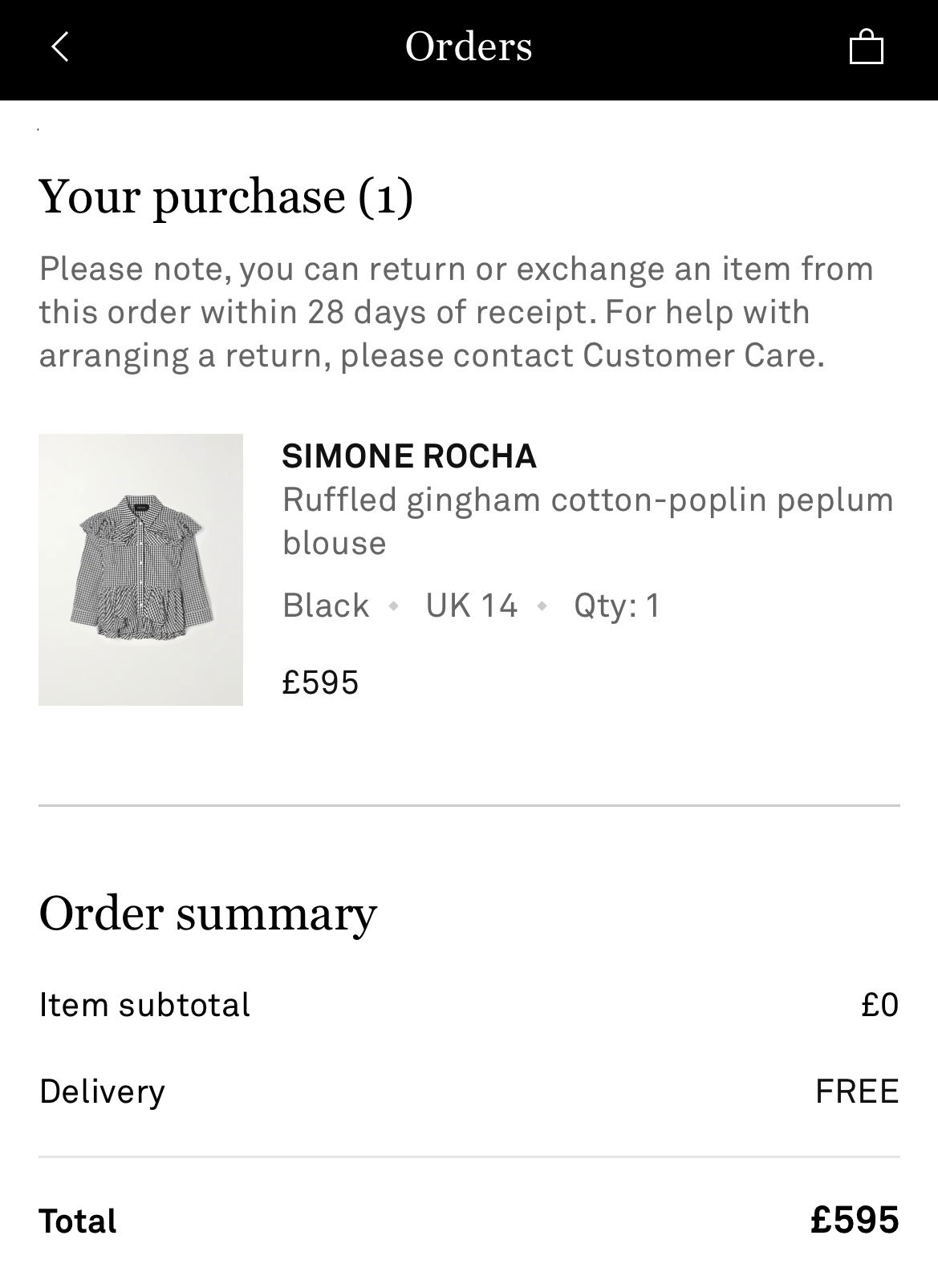Click the £0 subtotal amount
Screen dimensions: 938x1288
click(x=879, y=1005)
